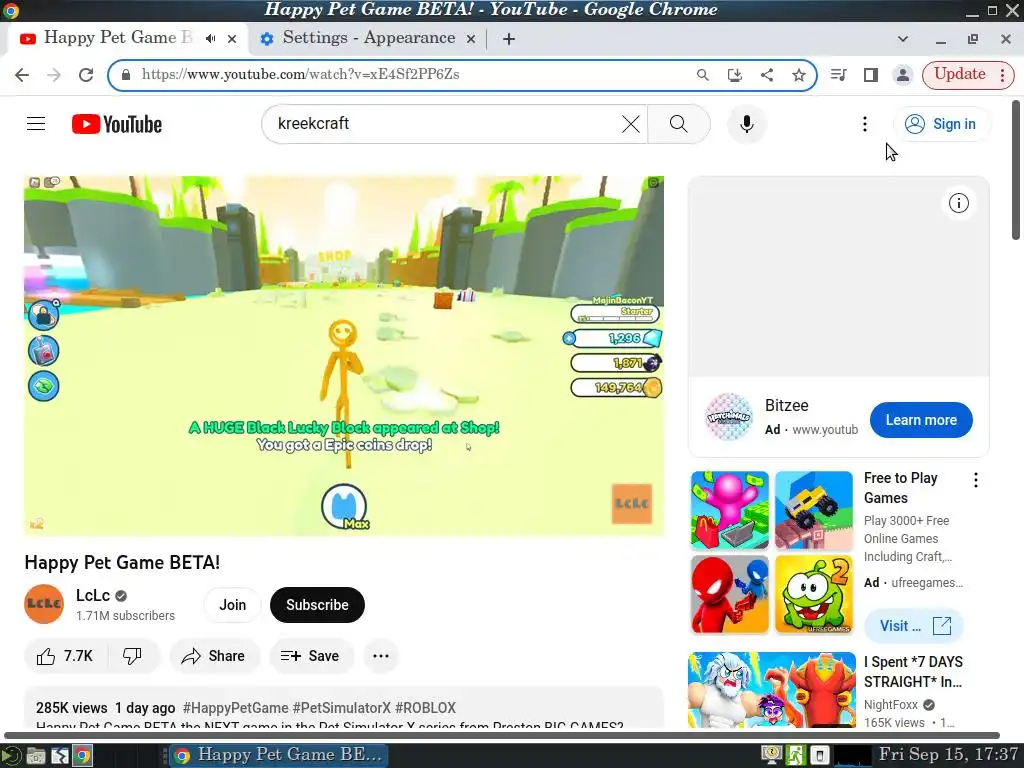
Task: Install app icon in the address bar
Action: point(735,74)
